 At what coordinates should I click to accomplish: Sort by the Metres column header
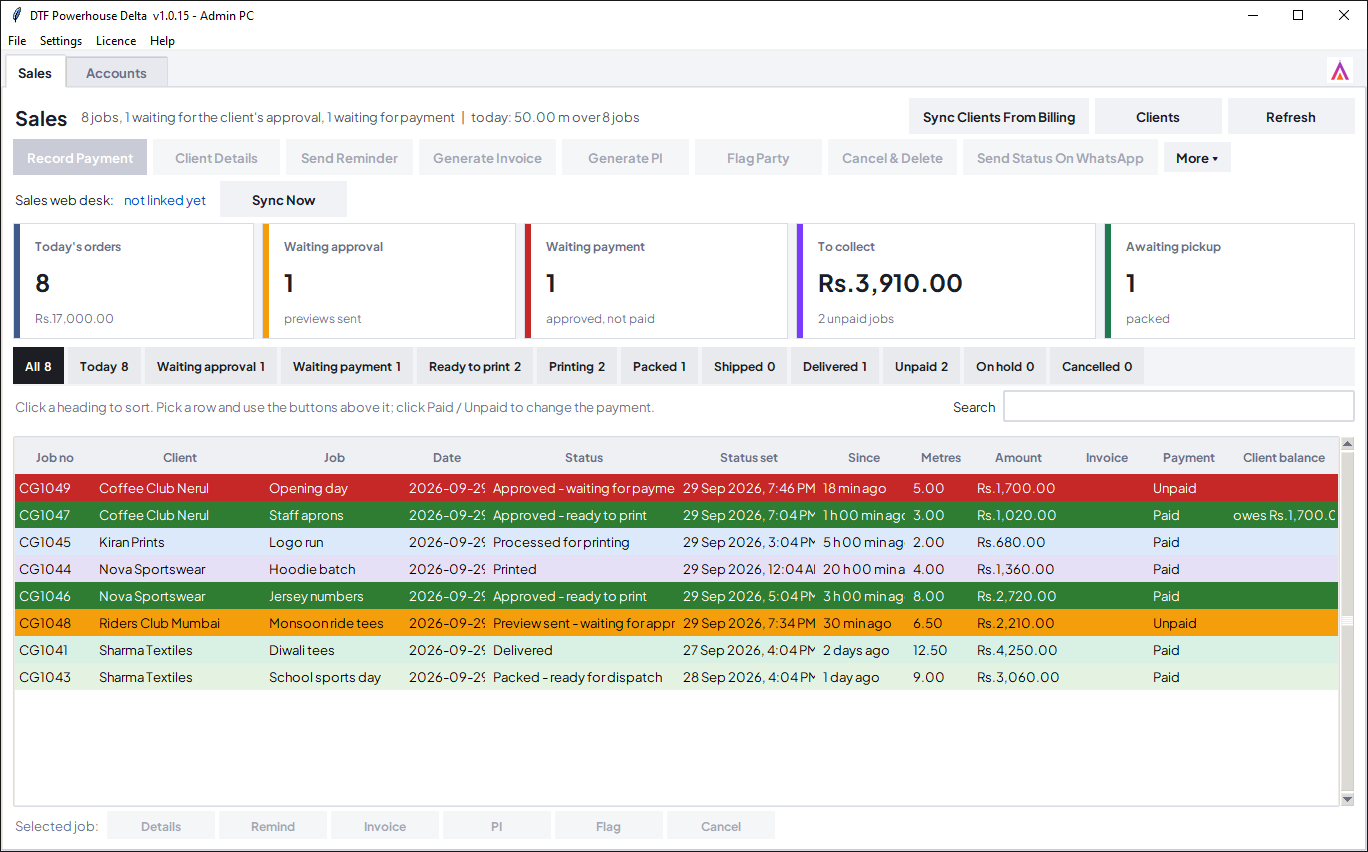click(x=941, y=458)
